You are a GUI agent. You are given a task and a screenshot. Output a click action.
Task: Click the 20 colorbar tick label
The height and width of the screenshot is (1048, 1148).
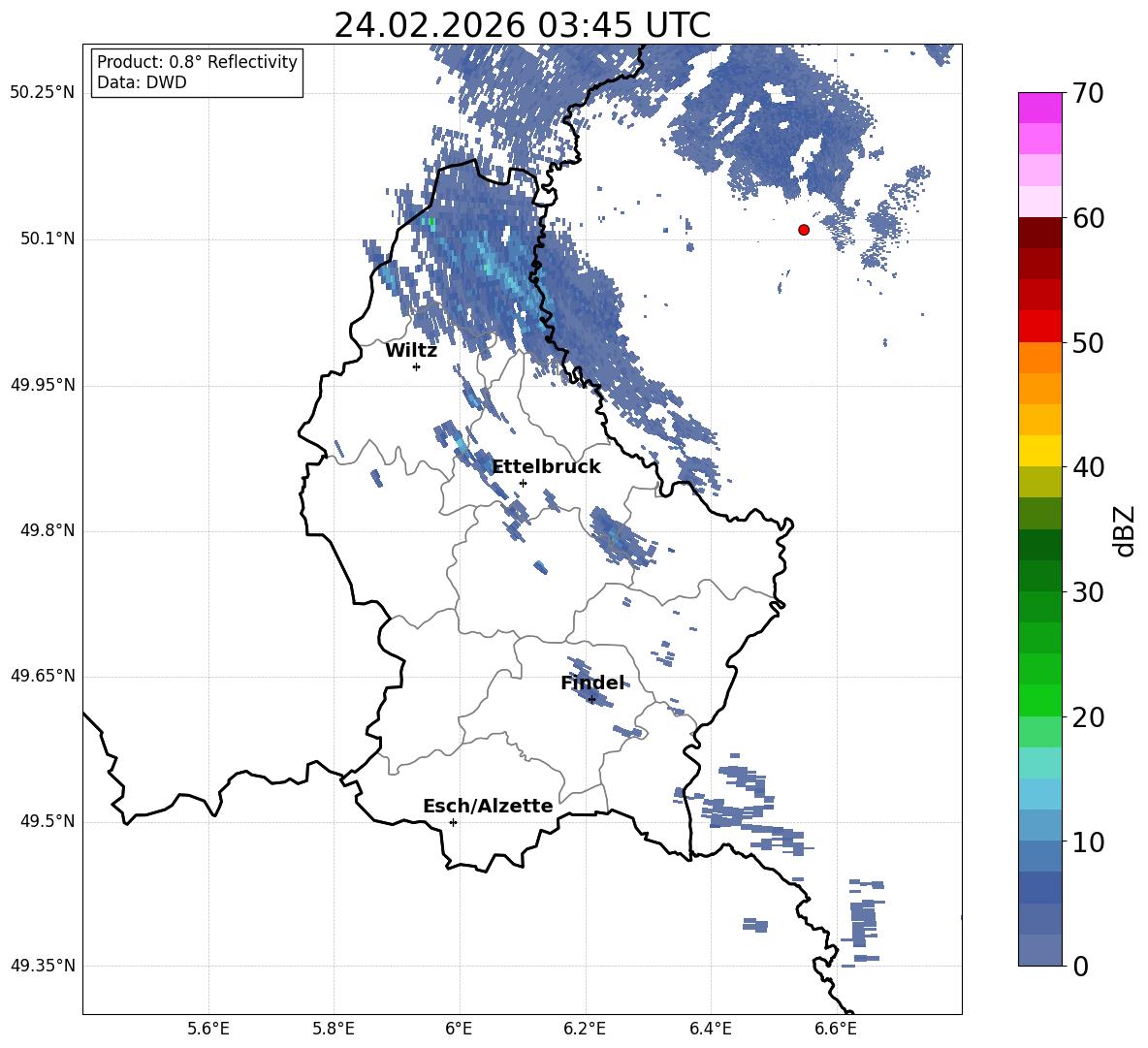1088,717
